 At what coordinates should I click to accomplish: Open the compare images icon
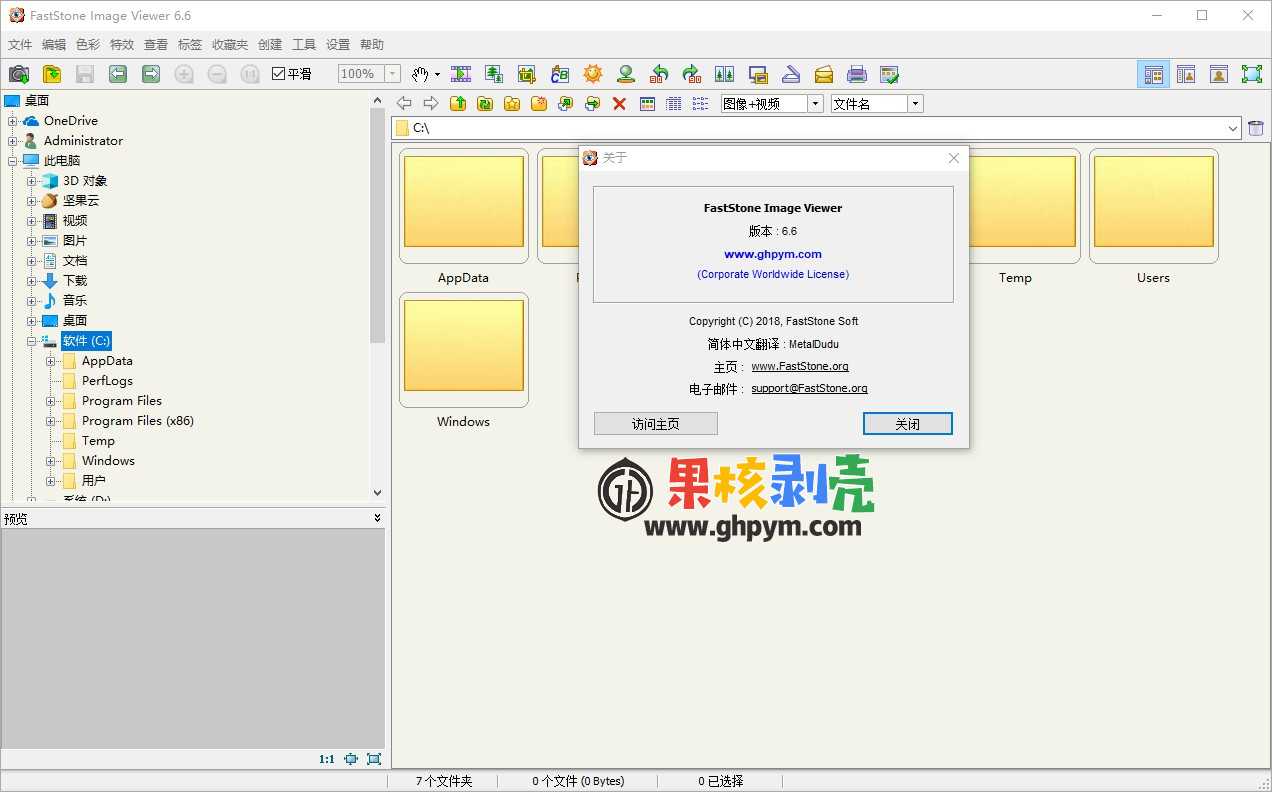pyautogui.click(x=725, y=74)
